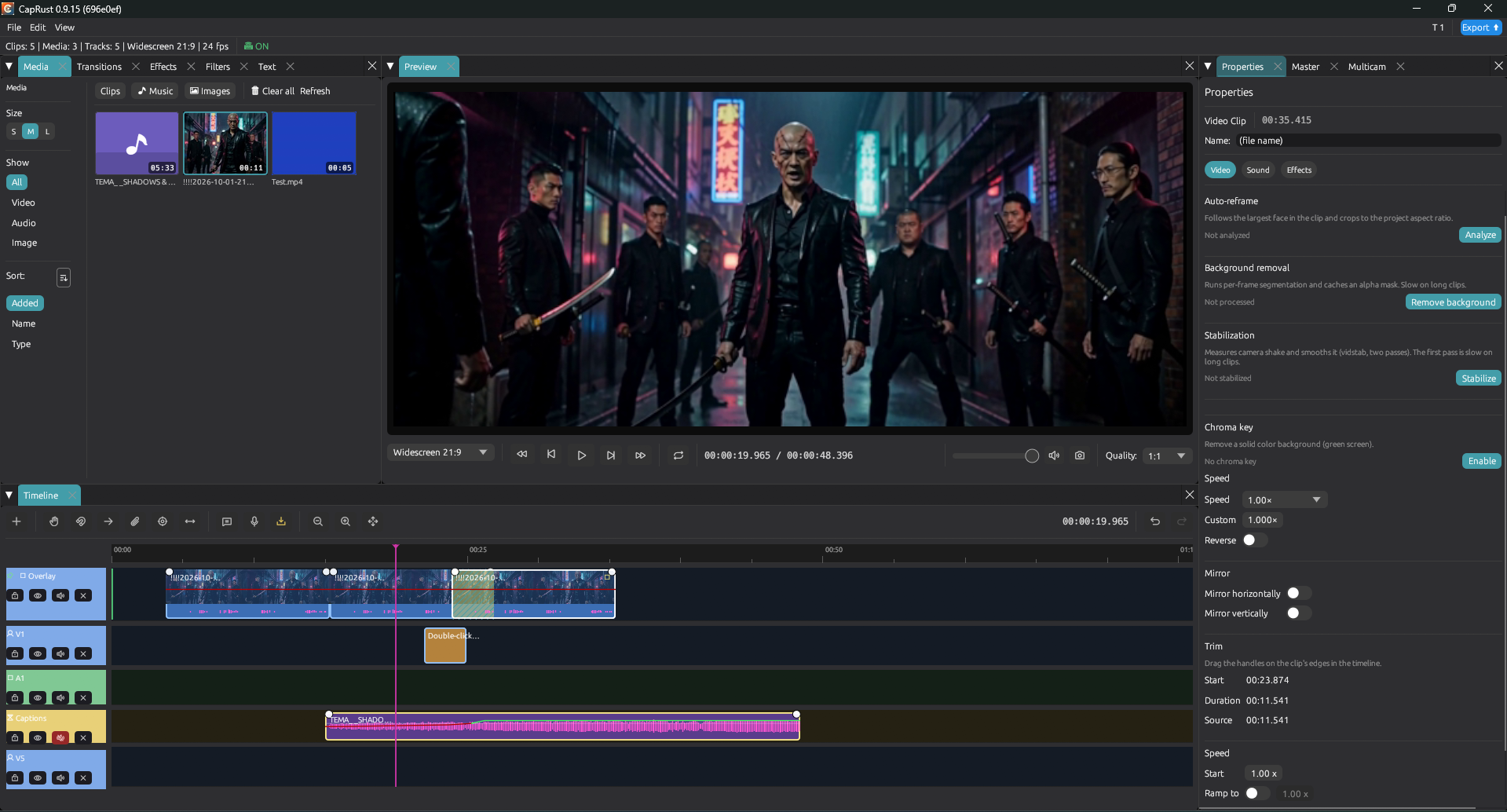Open the Quality 1:1 dropdown
This screenshot has width=1507, height=812.
click(1168, 455)
